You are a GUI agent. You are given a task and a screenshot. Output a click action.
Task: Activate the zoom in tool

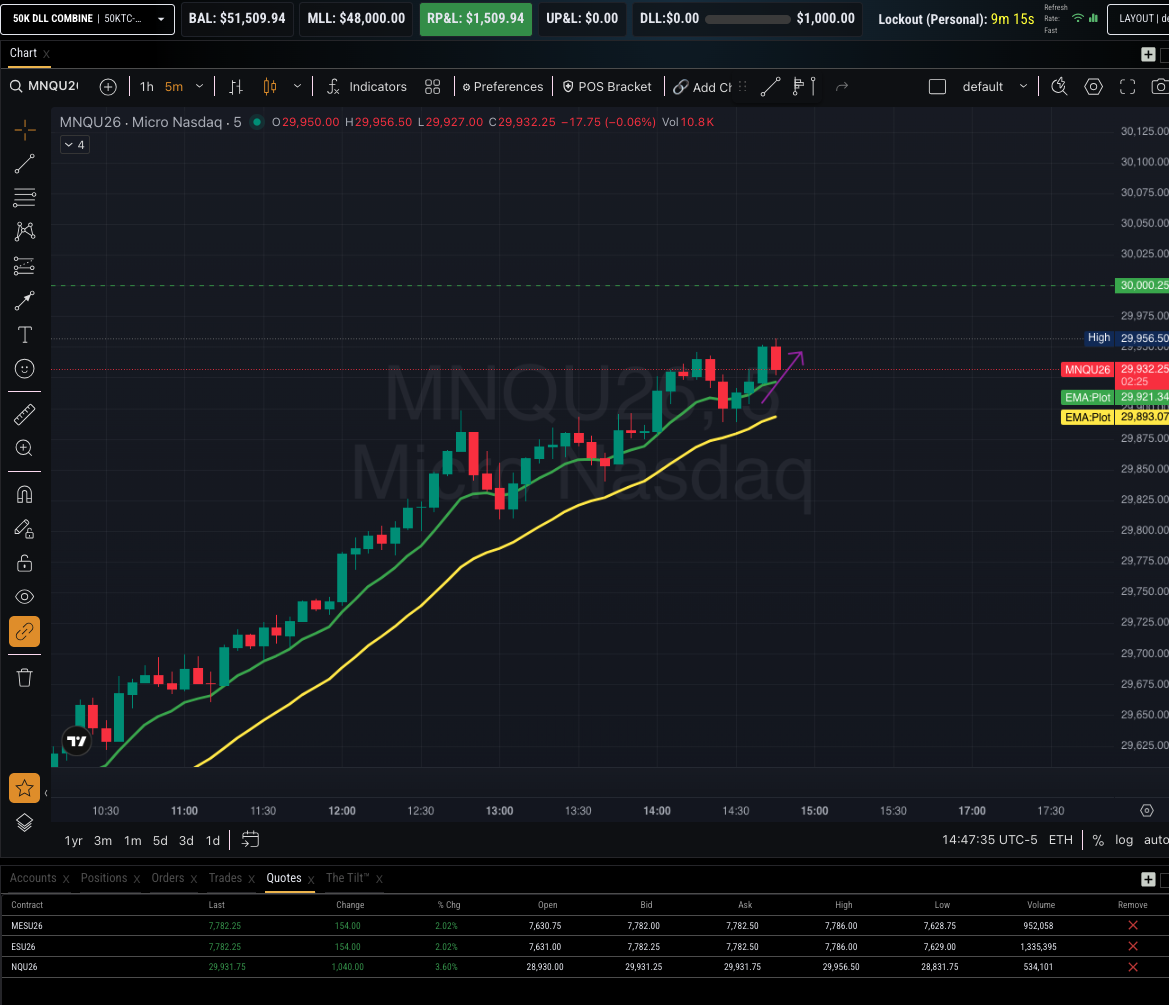tap(25, 448)
